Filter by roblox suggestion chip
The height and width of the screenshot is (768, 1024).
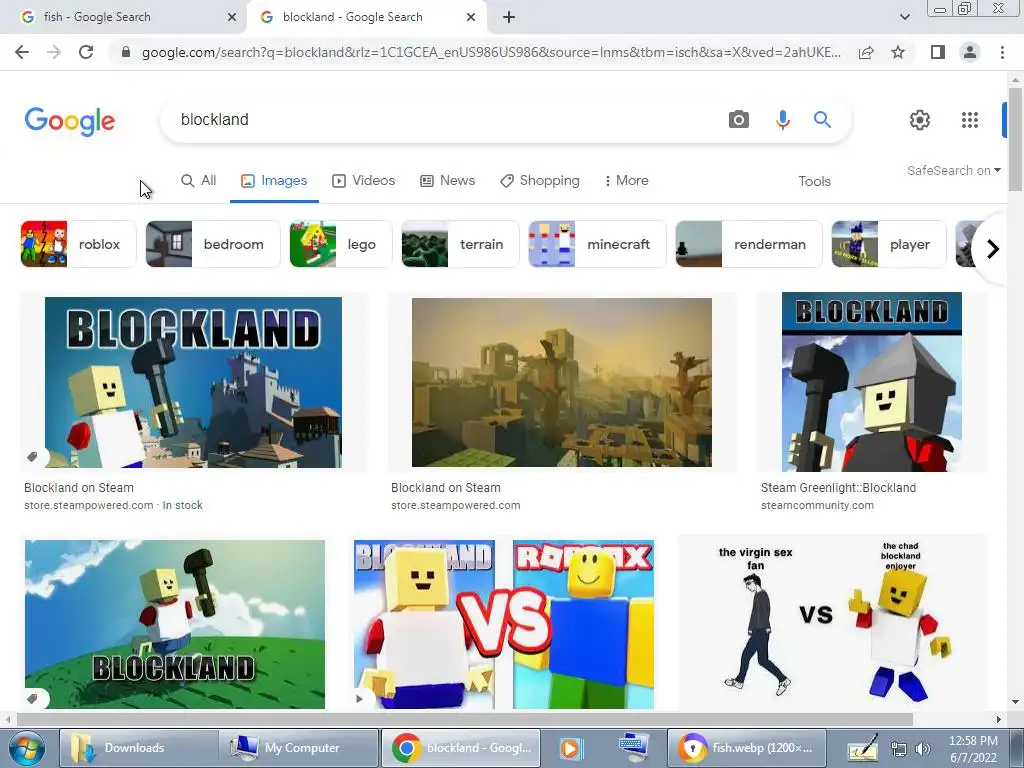click(x=78, y=244)
